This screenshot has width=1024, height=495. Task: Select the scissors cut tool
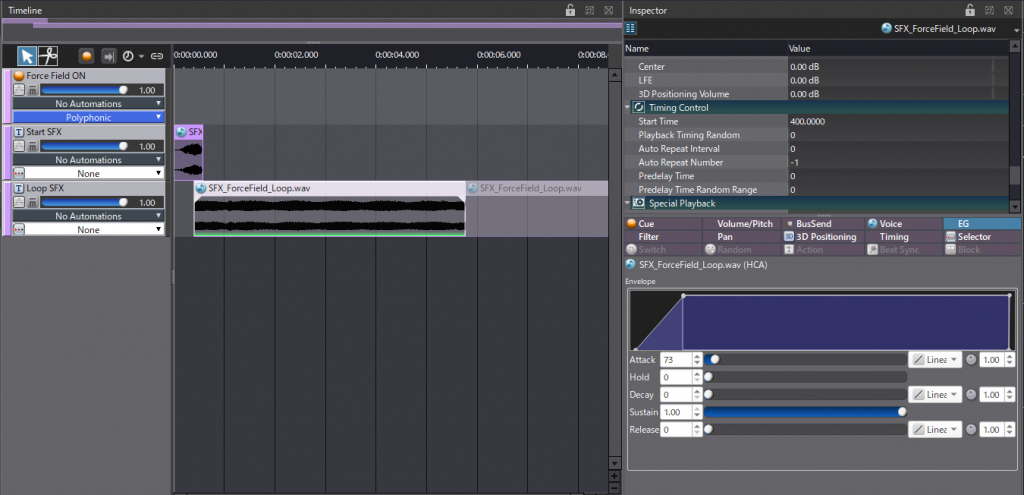pos(48,56)
